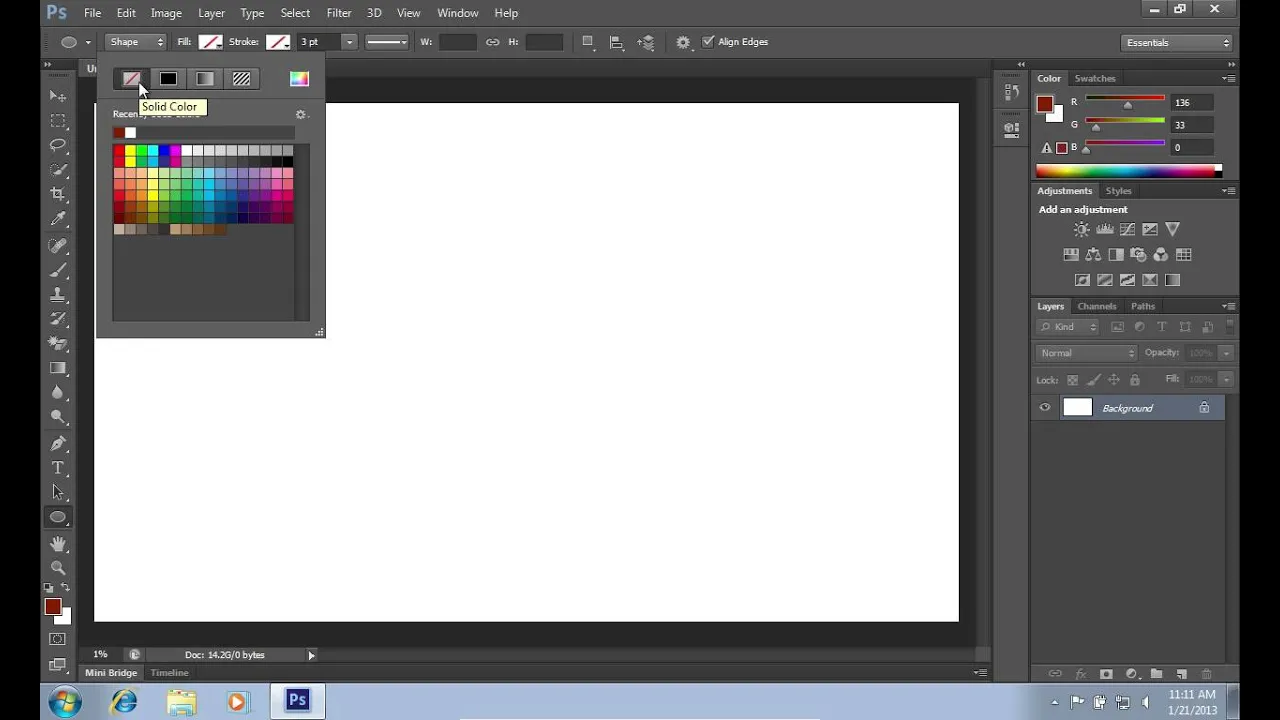Open the Essentials workspace dropdown
Image resolution: width=1280 pixels, height=720 pixels.
[x=1177, y=42]
